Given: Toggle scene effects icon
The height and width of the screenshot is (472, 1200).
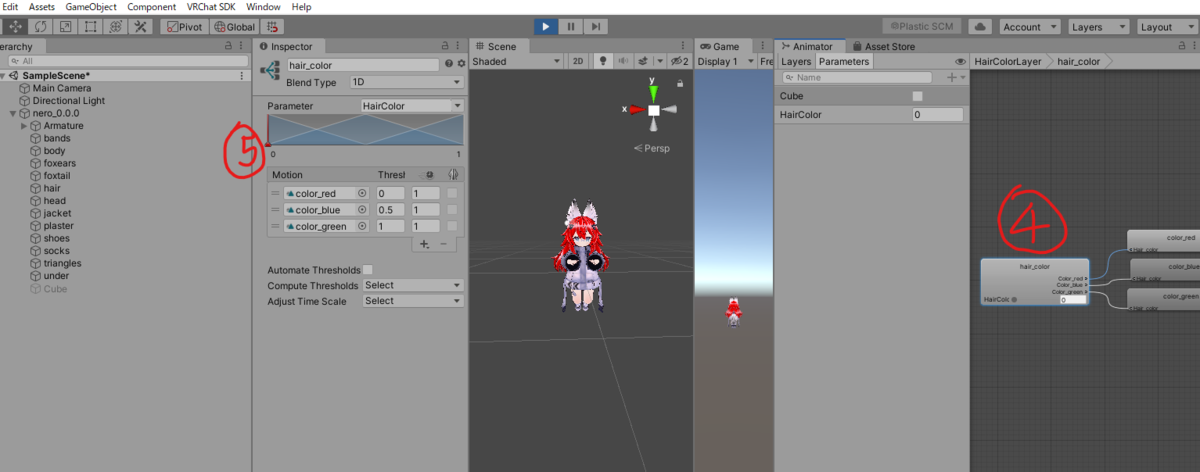Looking at the screenshot, I should (x=645, y=61).
